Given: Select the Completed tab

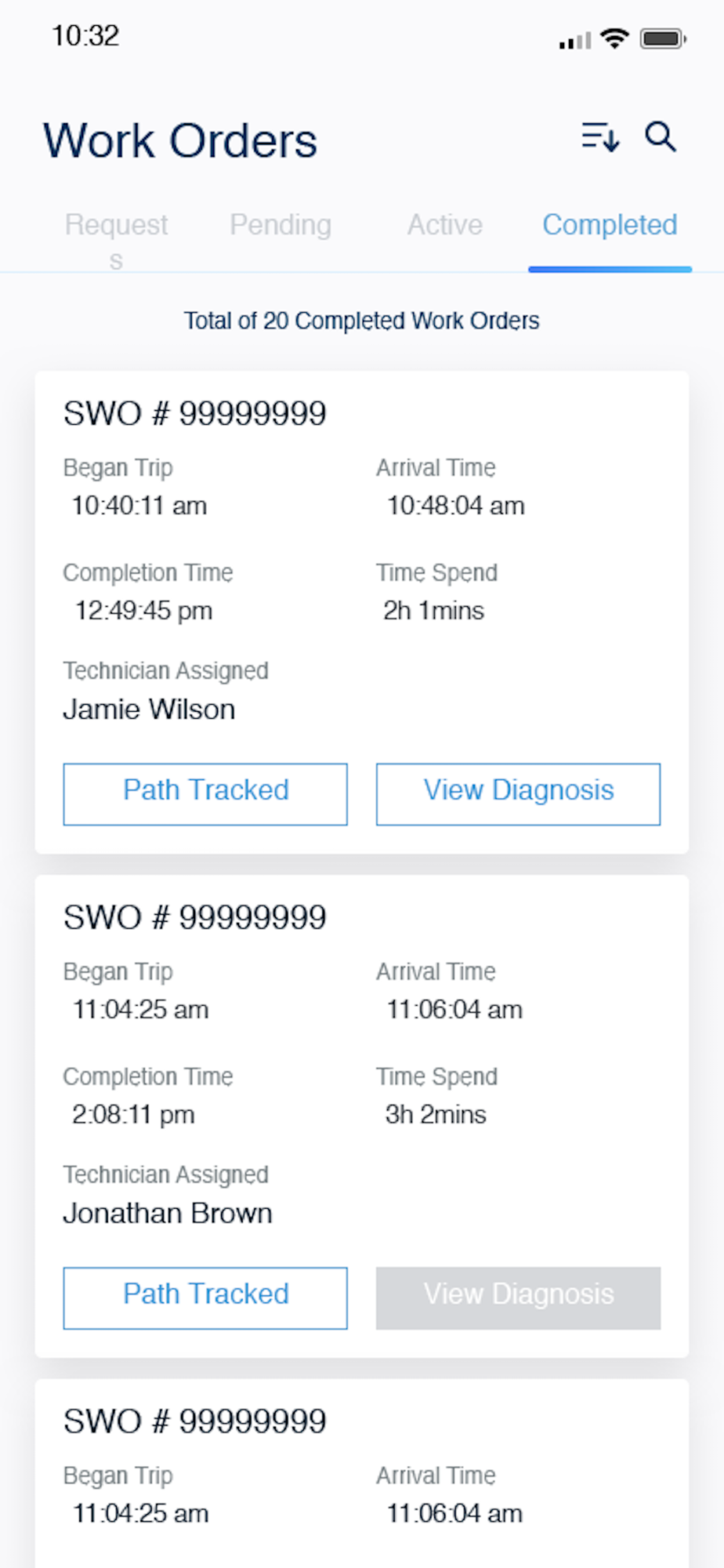Looking at the screenshot, I should pos(610,225).
